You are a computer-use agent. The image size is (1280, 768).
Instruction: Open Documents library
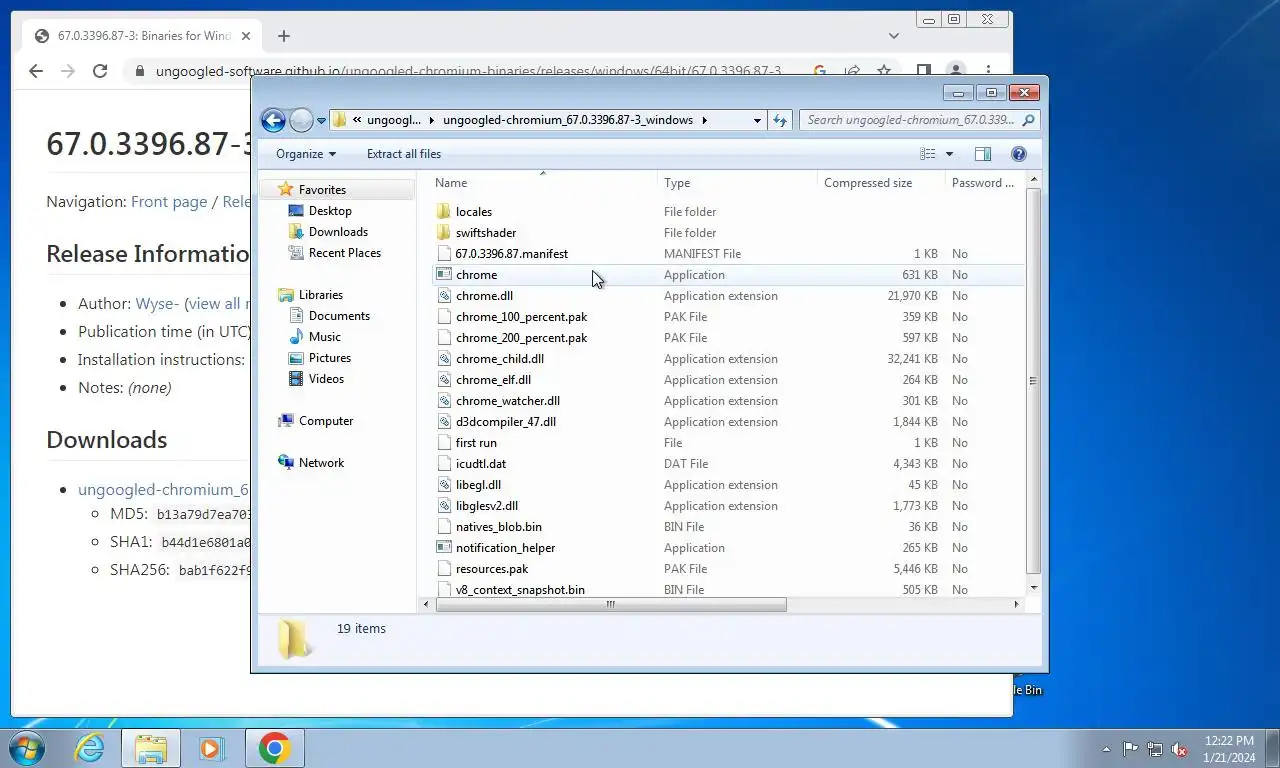coord(339,316)
